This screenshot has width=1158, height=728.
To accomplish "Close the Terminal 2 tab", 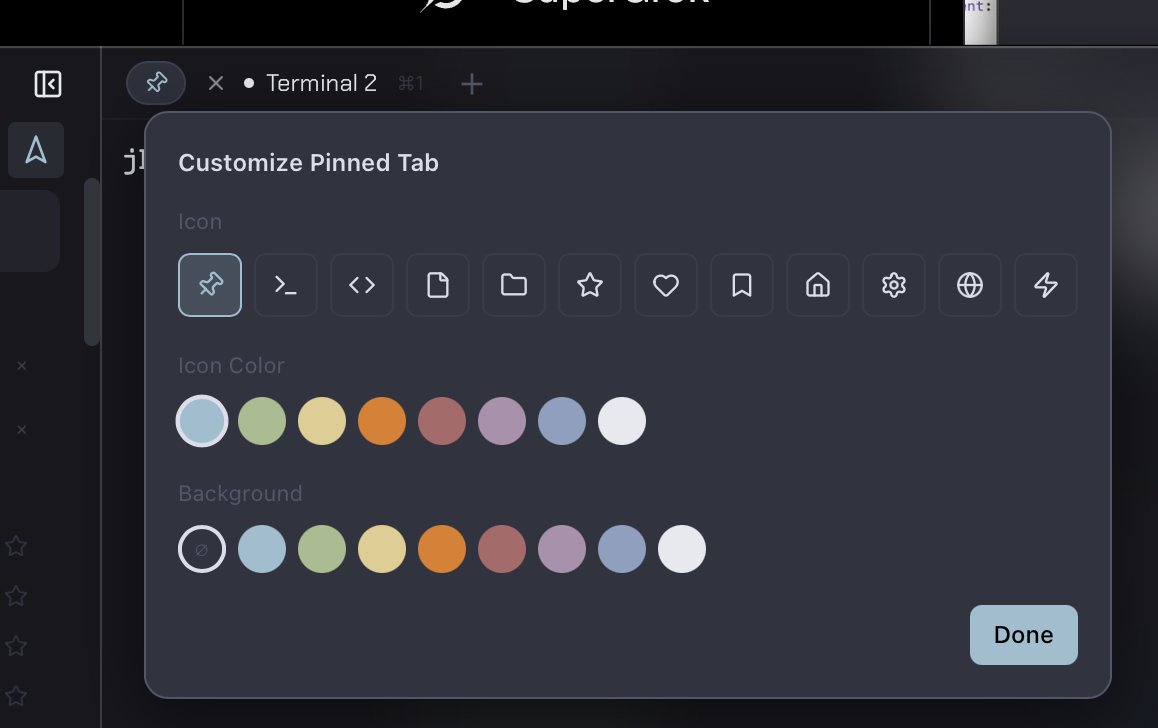I will point(216,83).
